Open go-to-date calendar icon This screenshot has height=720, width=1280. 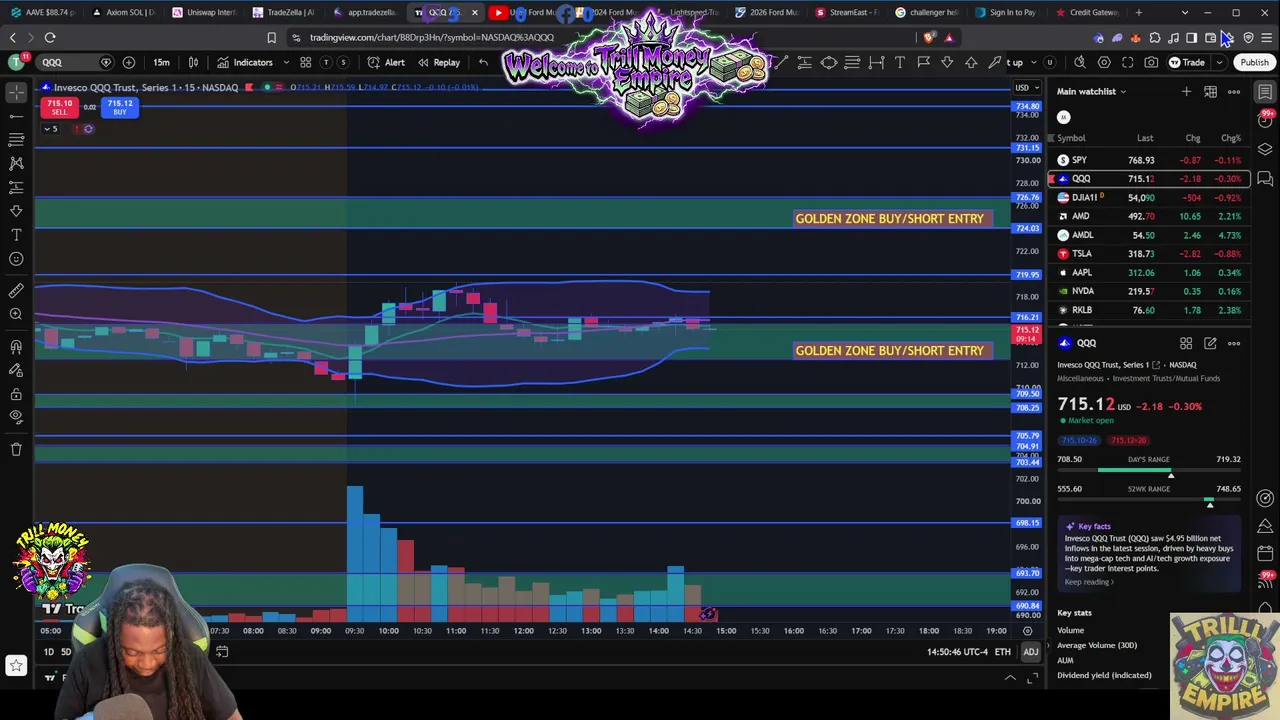click(222, 652)
